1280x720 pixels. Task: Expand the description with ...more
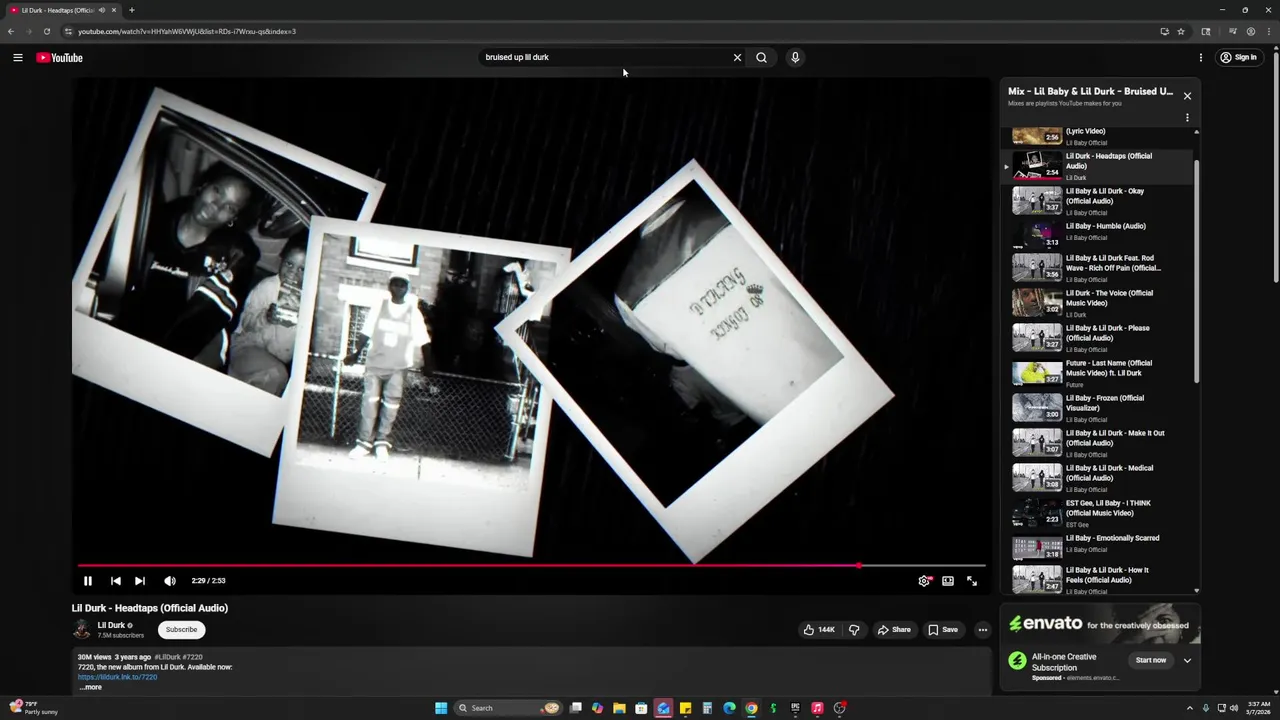tap(90, 687)
